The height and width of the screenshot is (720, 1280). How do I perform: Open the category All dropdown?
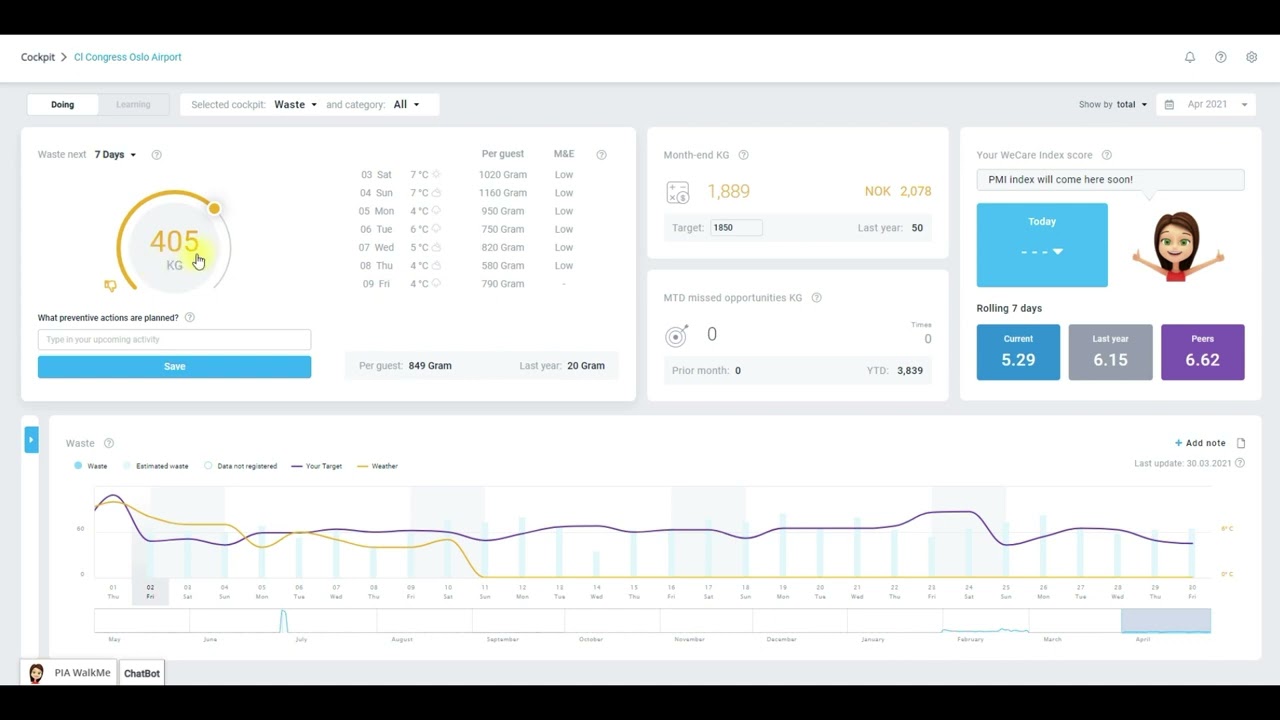click(x=406, y=104)
